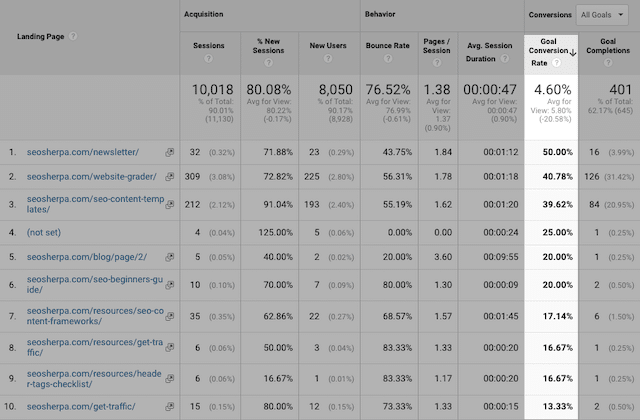Select total sessions value 10,018
Viewport: 640px width, 420px height.
[x=213, y=89]
